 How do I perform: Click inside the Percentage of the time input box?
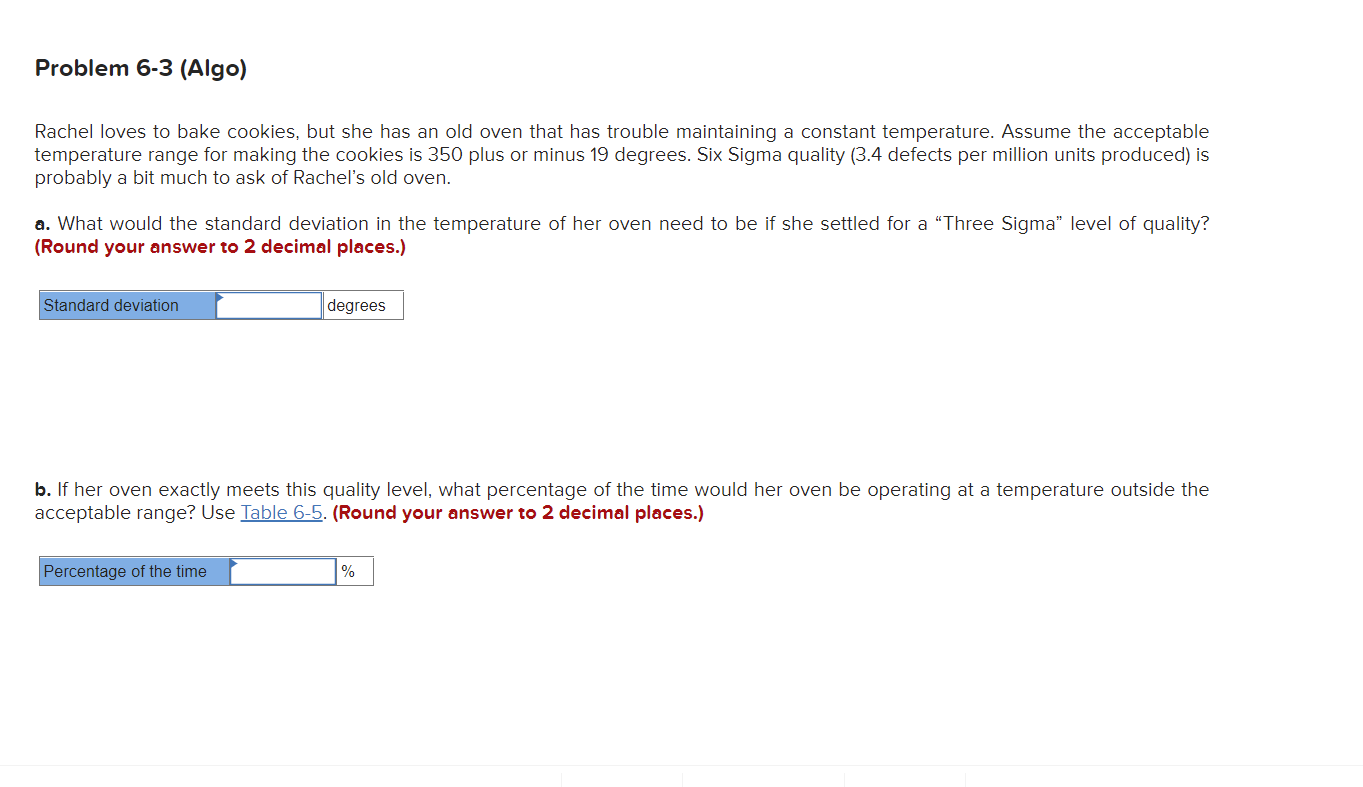point(285,571)
